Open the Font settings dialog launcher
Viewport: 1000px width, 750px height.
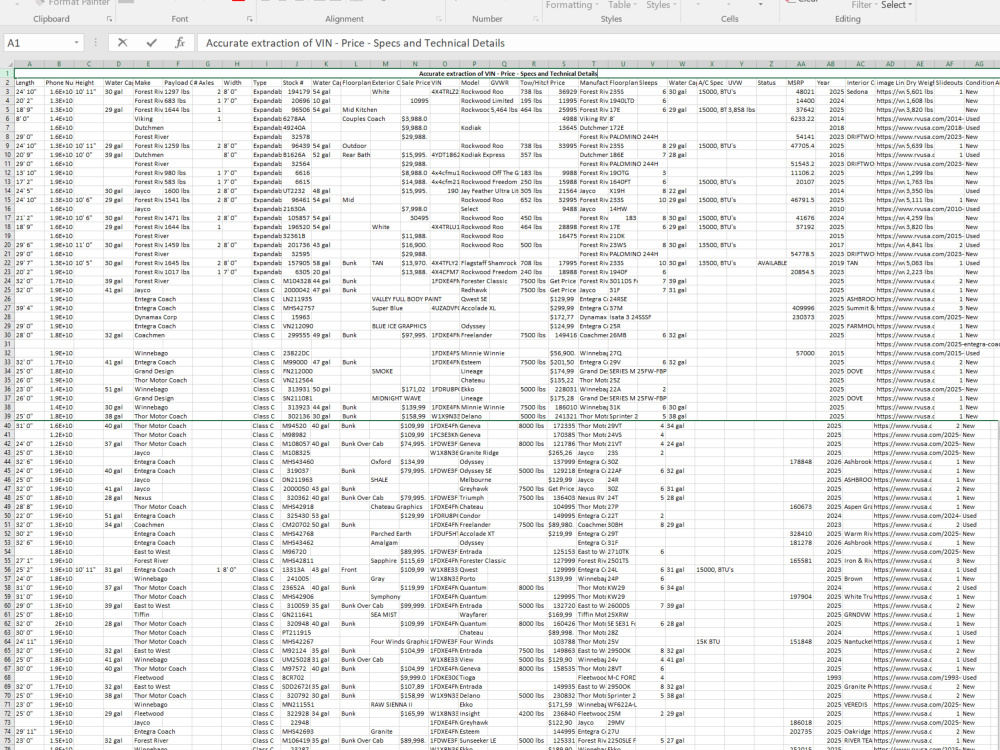(x=249, y=19)
